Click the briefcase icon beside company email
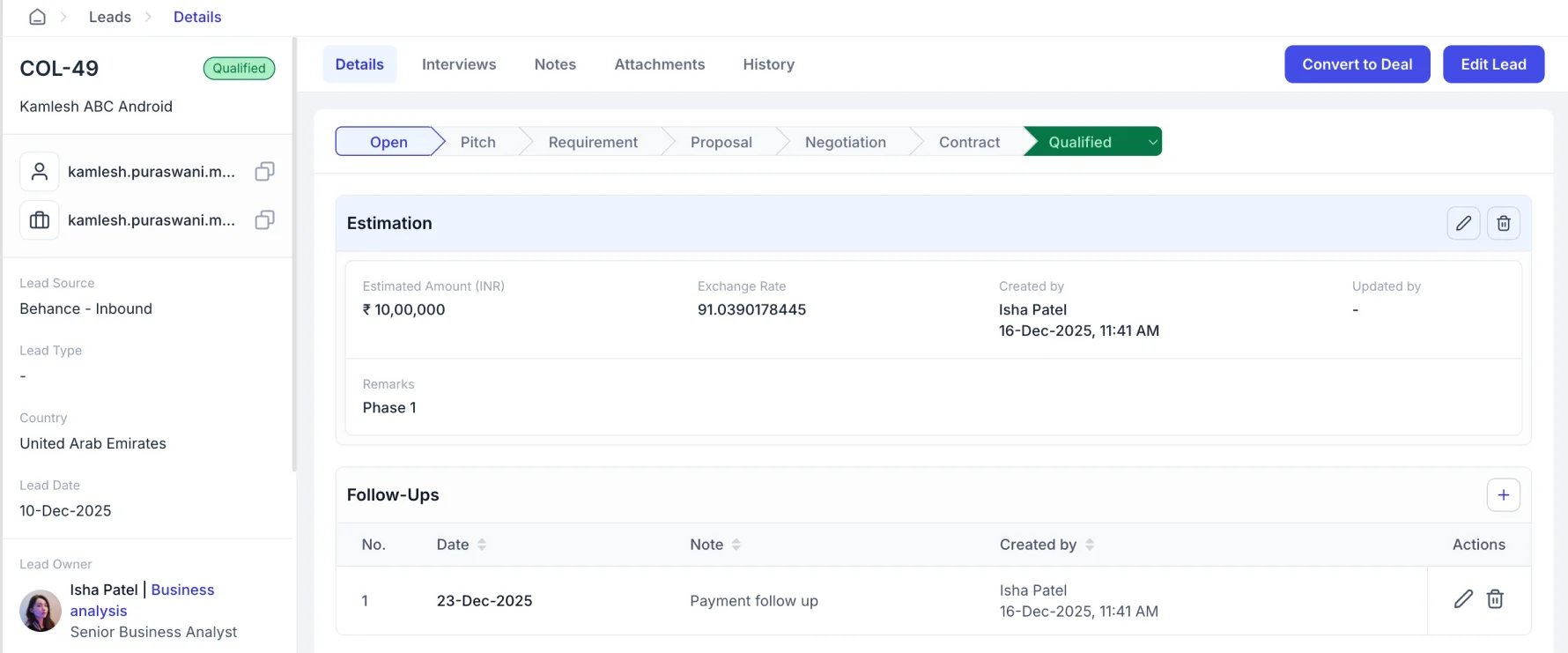Viewport: 1568px width, 653px height. pos(40,219)
